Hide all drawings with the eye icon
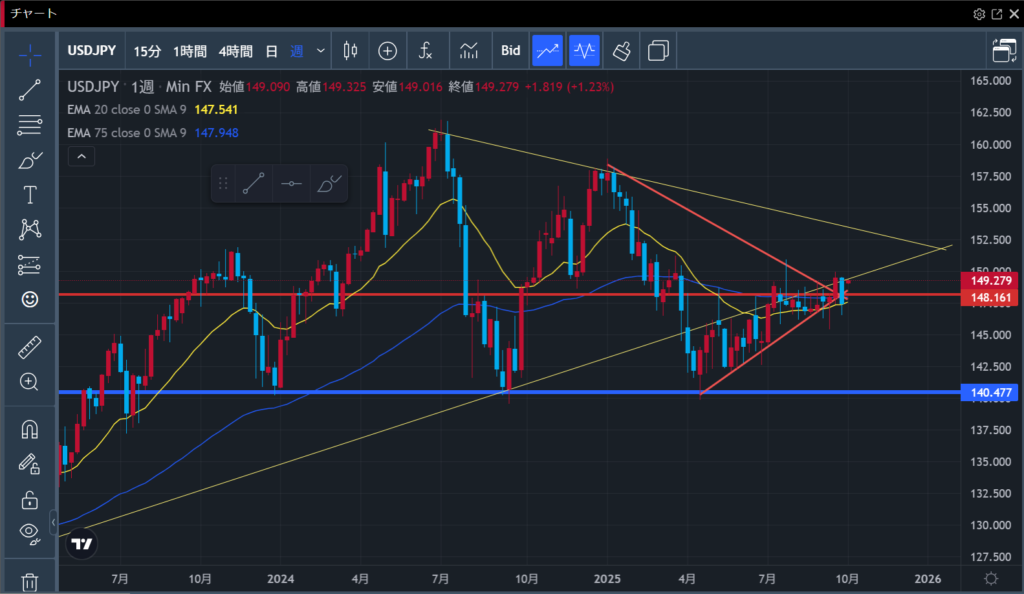 pyautogui.click(x=30, y=532)
